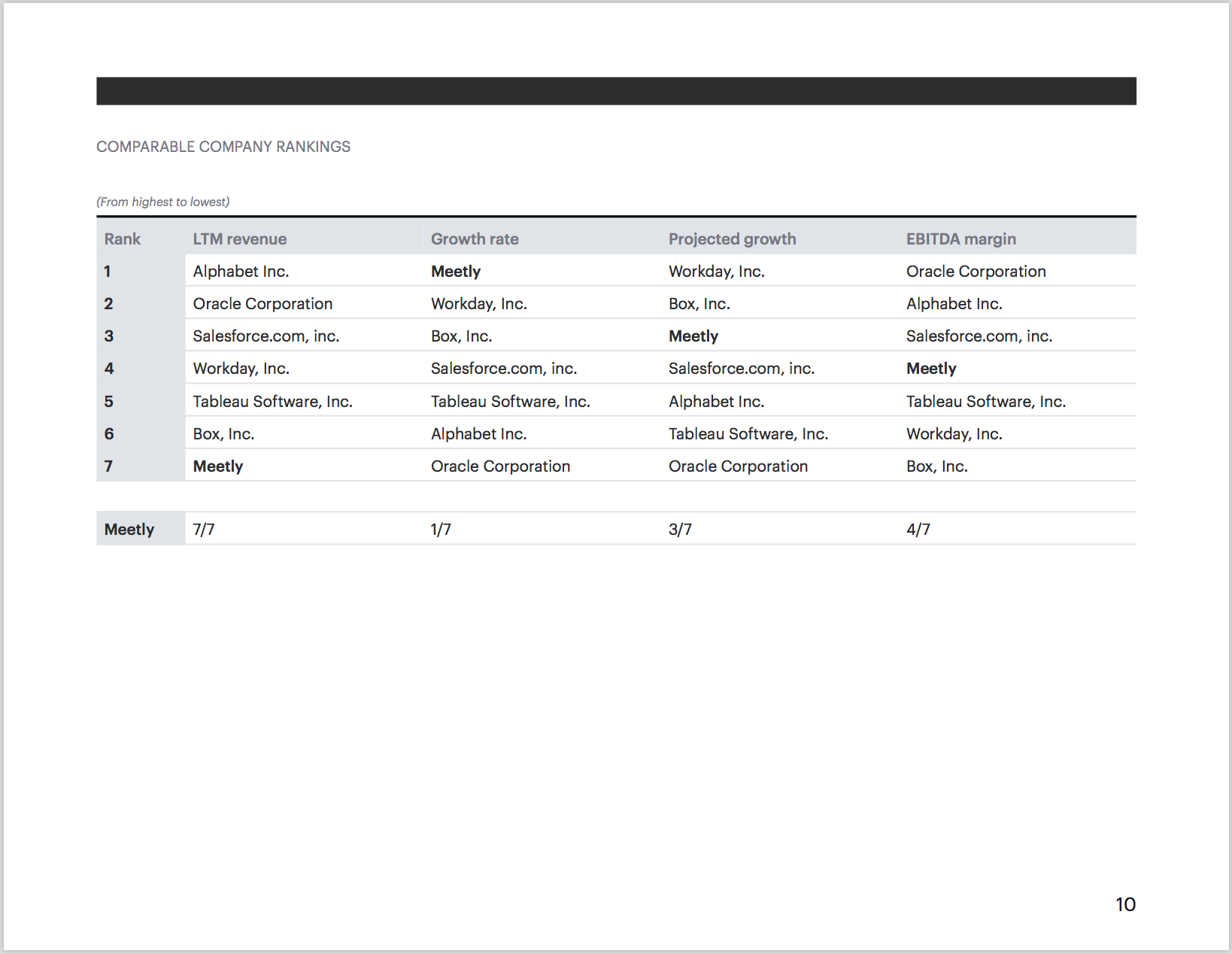The width and height of the screenshot is (1232, 954).
Task: Select Tableau Software, Inc. in EBITDA margin column
Action: coord(986,402)
